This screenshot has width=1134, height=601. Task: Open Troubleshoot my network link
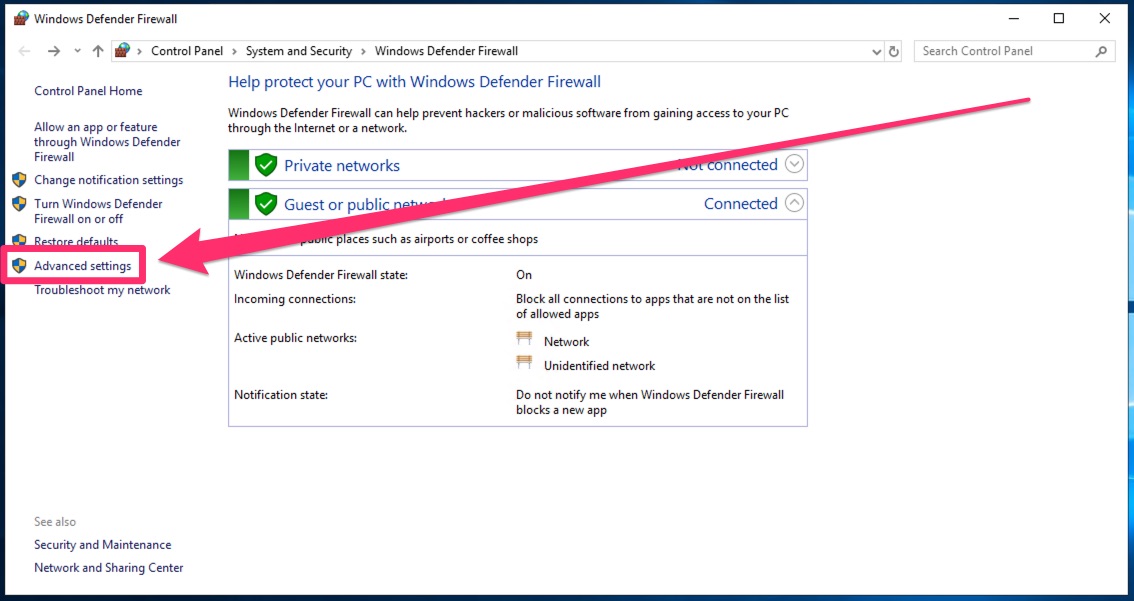tap(102, 290)
